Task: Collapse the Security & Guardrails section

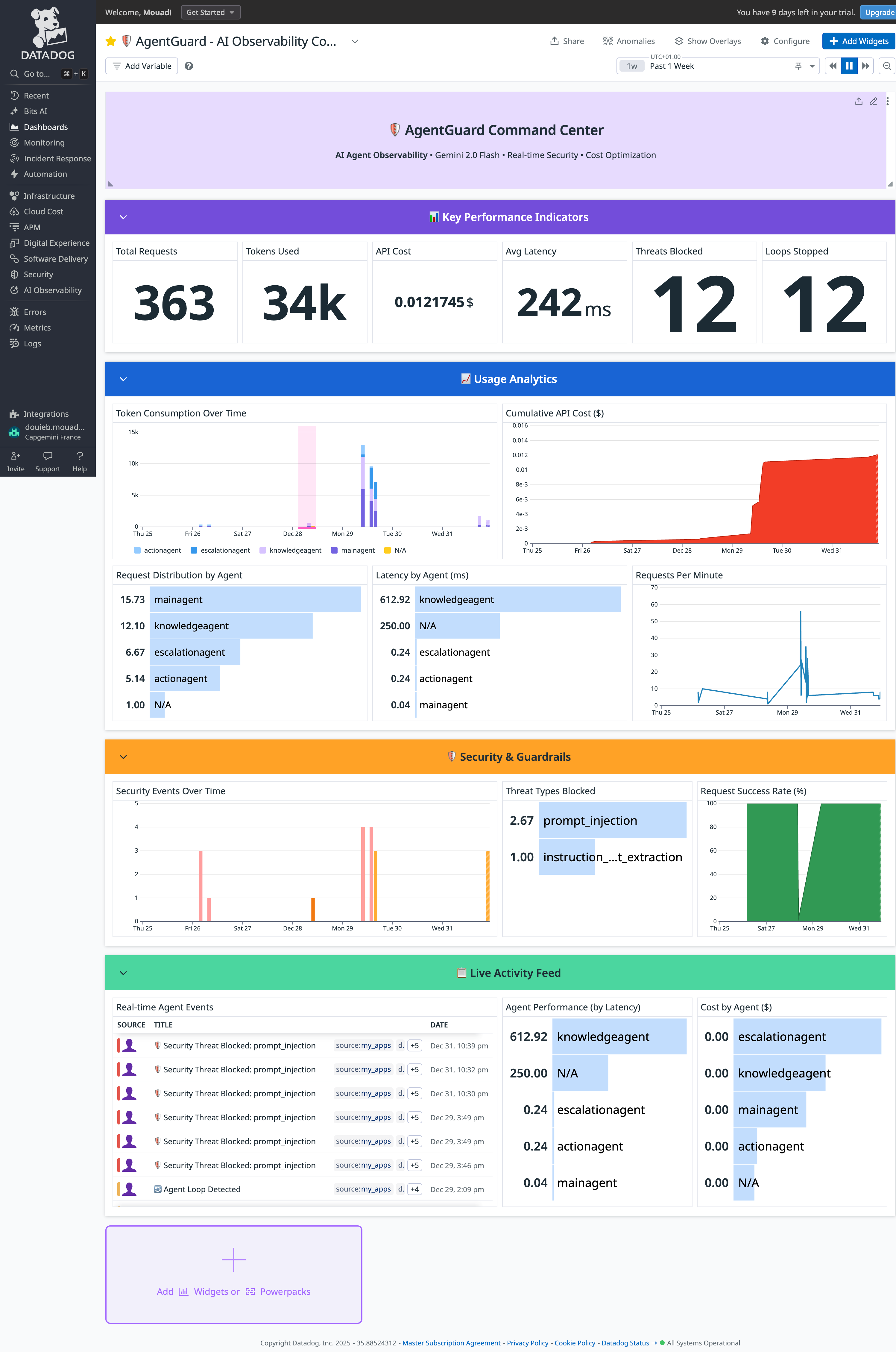Action: point(123,757)
